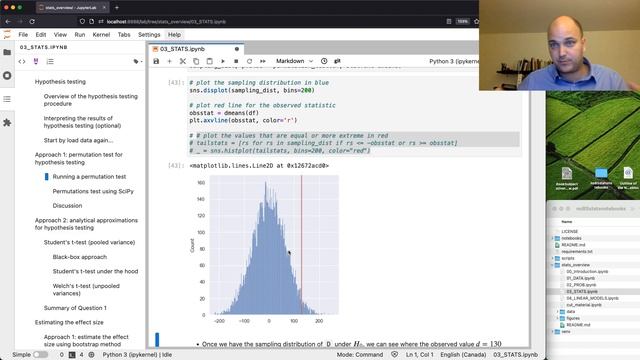640x360 pixels.
Task: Select Discussion heading in TOC
Action: (67, 206)
